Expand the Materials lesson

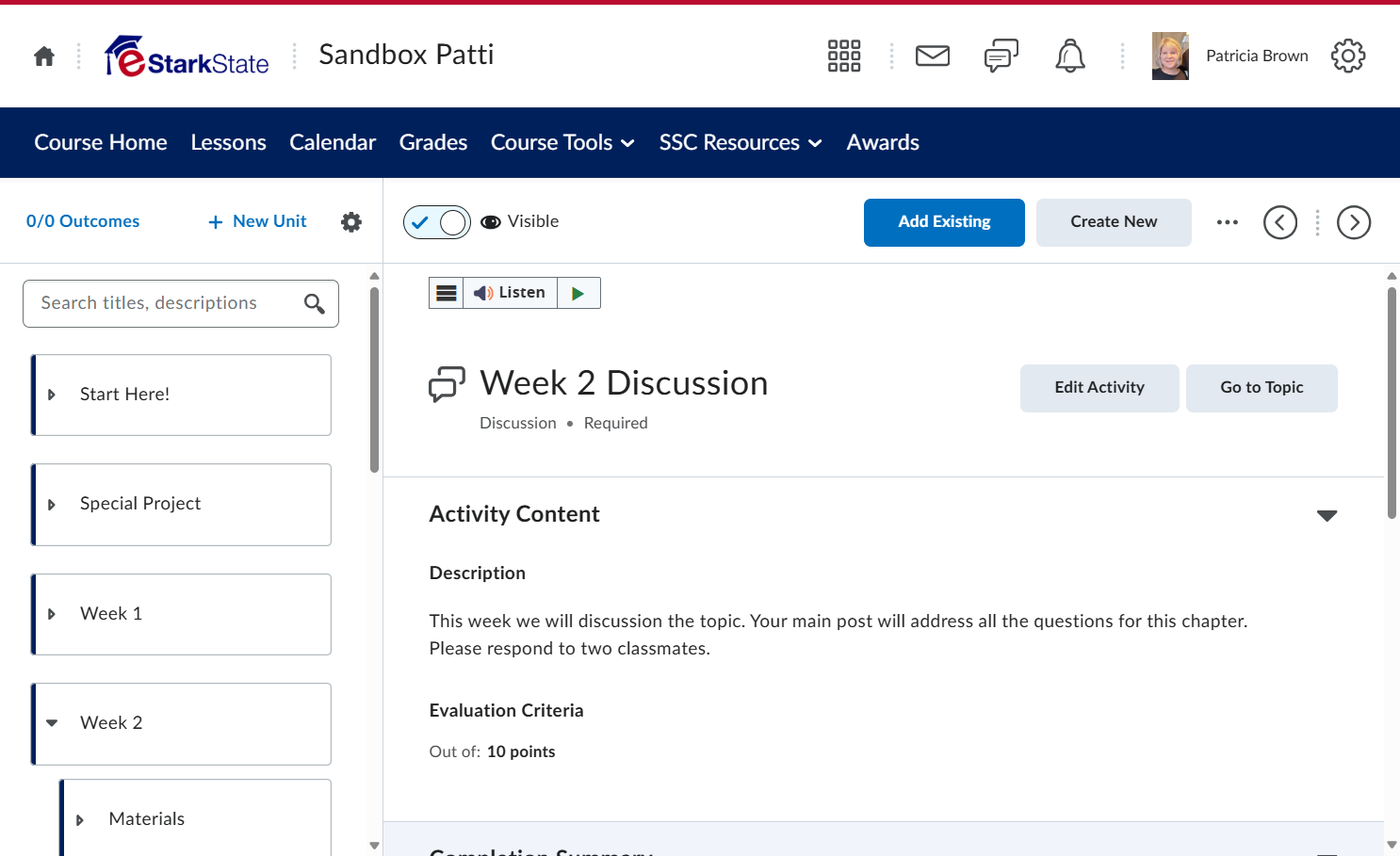[x=80, y=820]
